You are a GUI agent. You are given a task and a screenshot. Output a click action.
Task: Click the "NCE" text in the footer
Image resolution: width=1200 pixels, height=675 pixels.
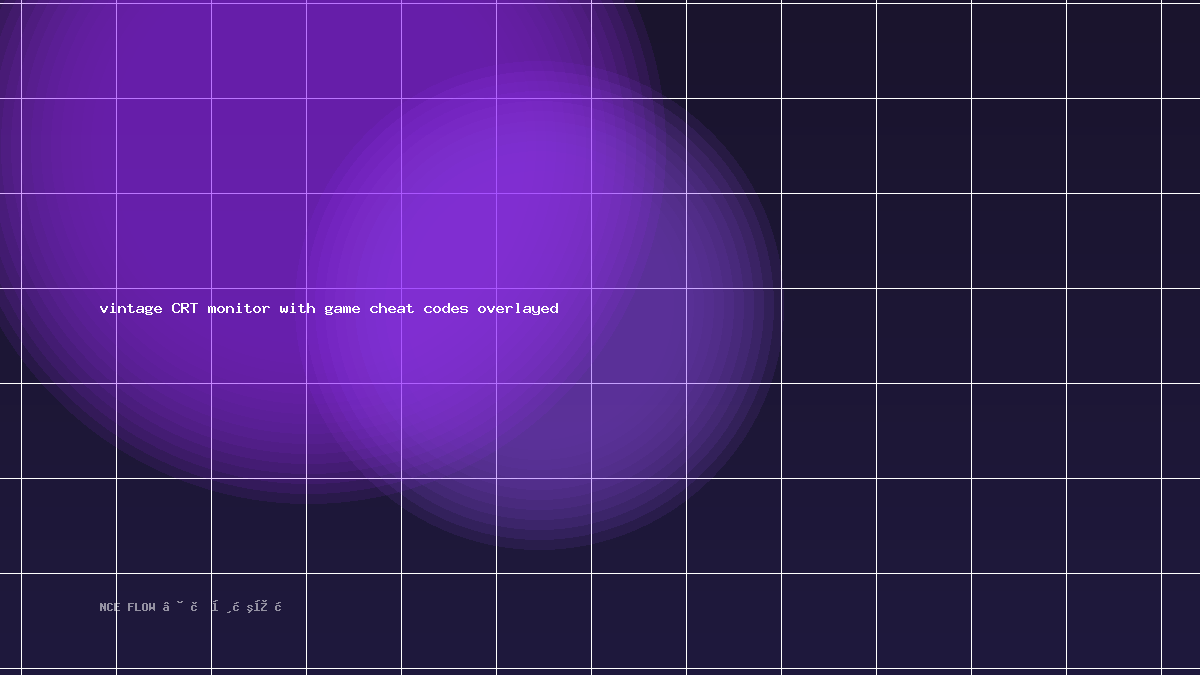tap(110, 607)
